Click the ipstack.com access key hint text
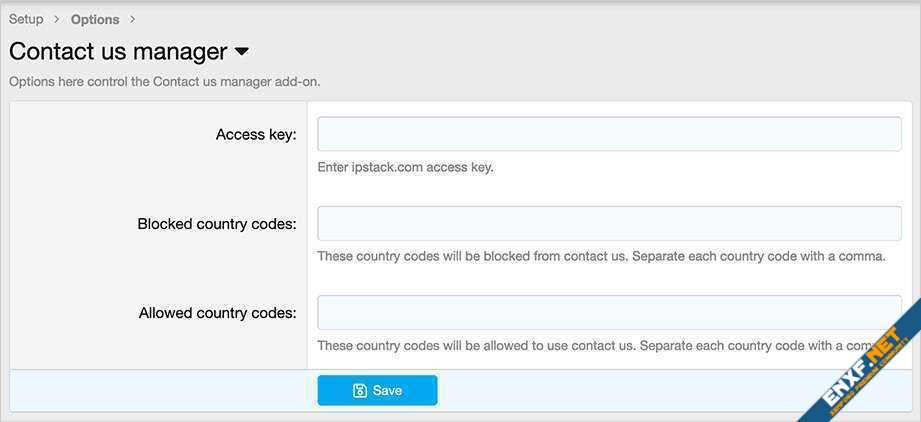The height and width of the screenshot is (422, 921). [x=405, y=167]
